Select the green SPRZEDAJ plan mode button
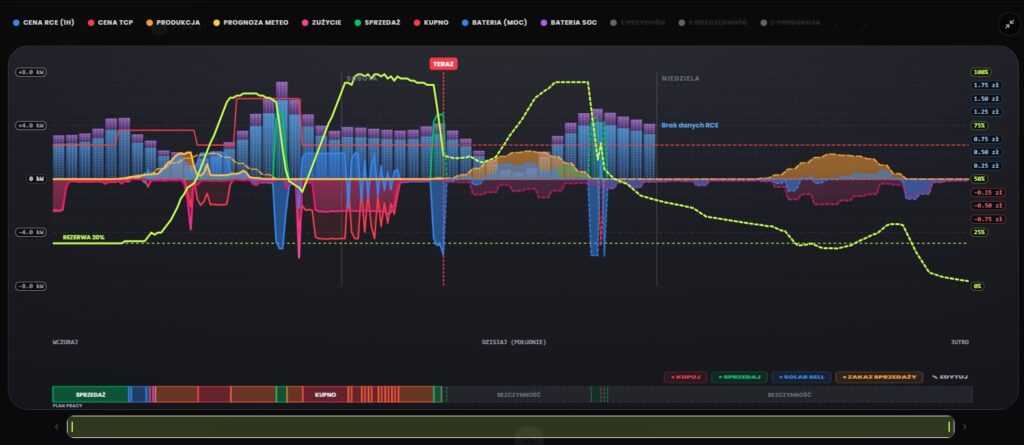The image size is (1024, 445). coord(739,377)
